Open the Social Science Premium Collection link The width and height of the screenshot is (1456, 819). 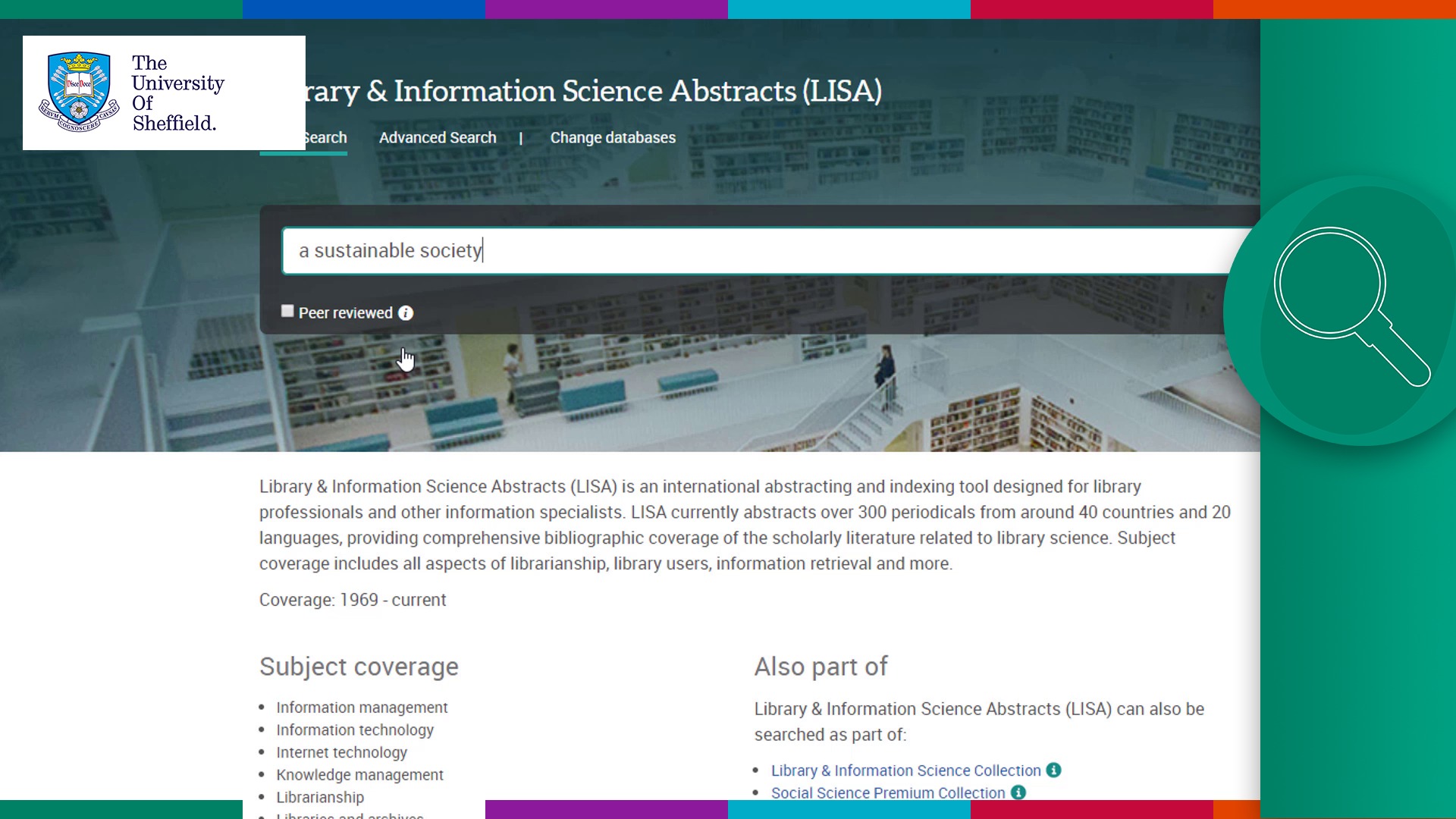888,792
